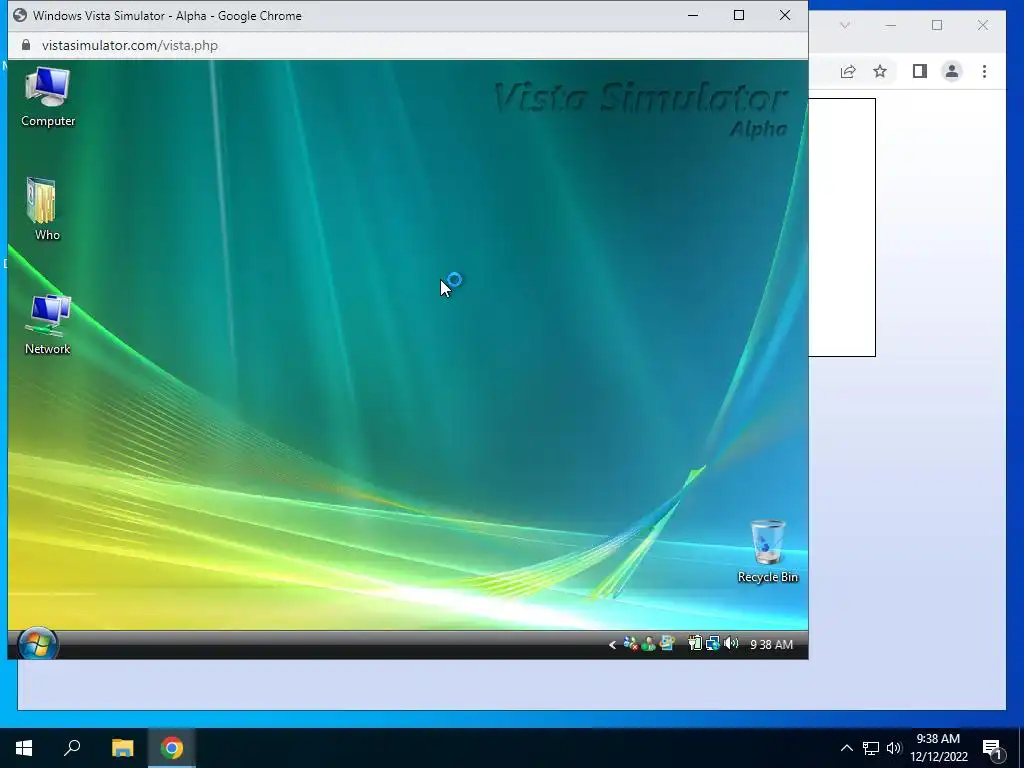Click Windows volume tray icon
The image size is (1024, 768).
click(x=893, y=748)
